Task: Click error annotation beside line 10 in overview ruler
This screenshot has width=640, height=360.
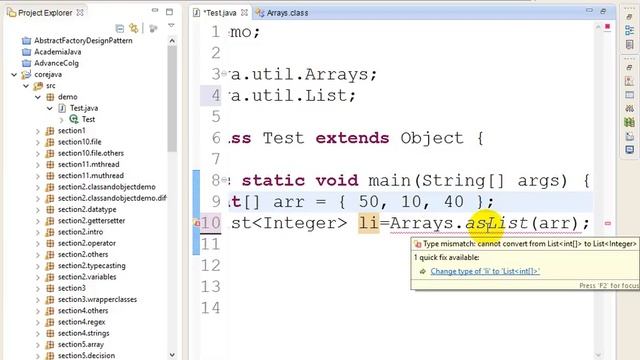Action: click(608, 224)
